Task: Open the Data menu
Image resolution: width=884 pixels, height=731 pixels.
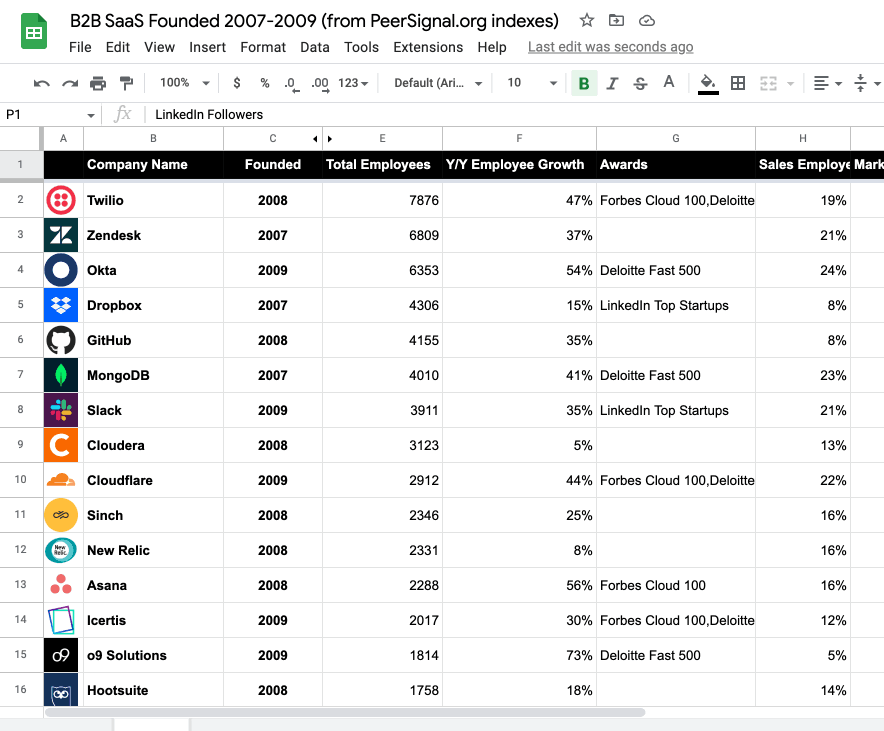Action: (x=315, y=47)
